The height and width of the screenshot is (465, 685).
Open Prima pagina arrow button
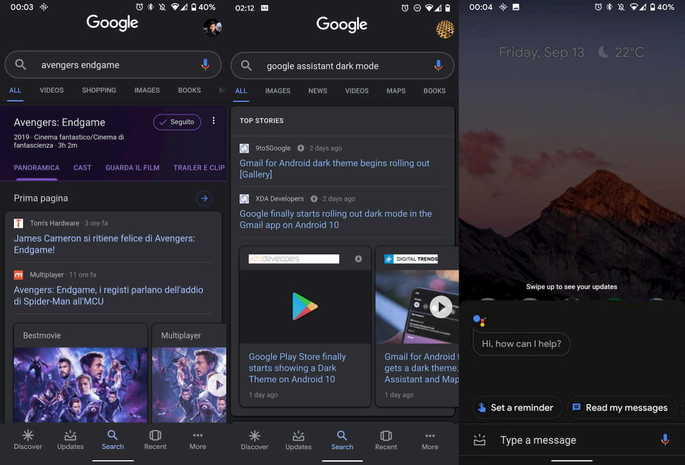point(204,198)
